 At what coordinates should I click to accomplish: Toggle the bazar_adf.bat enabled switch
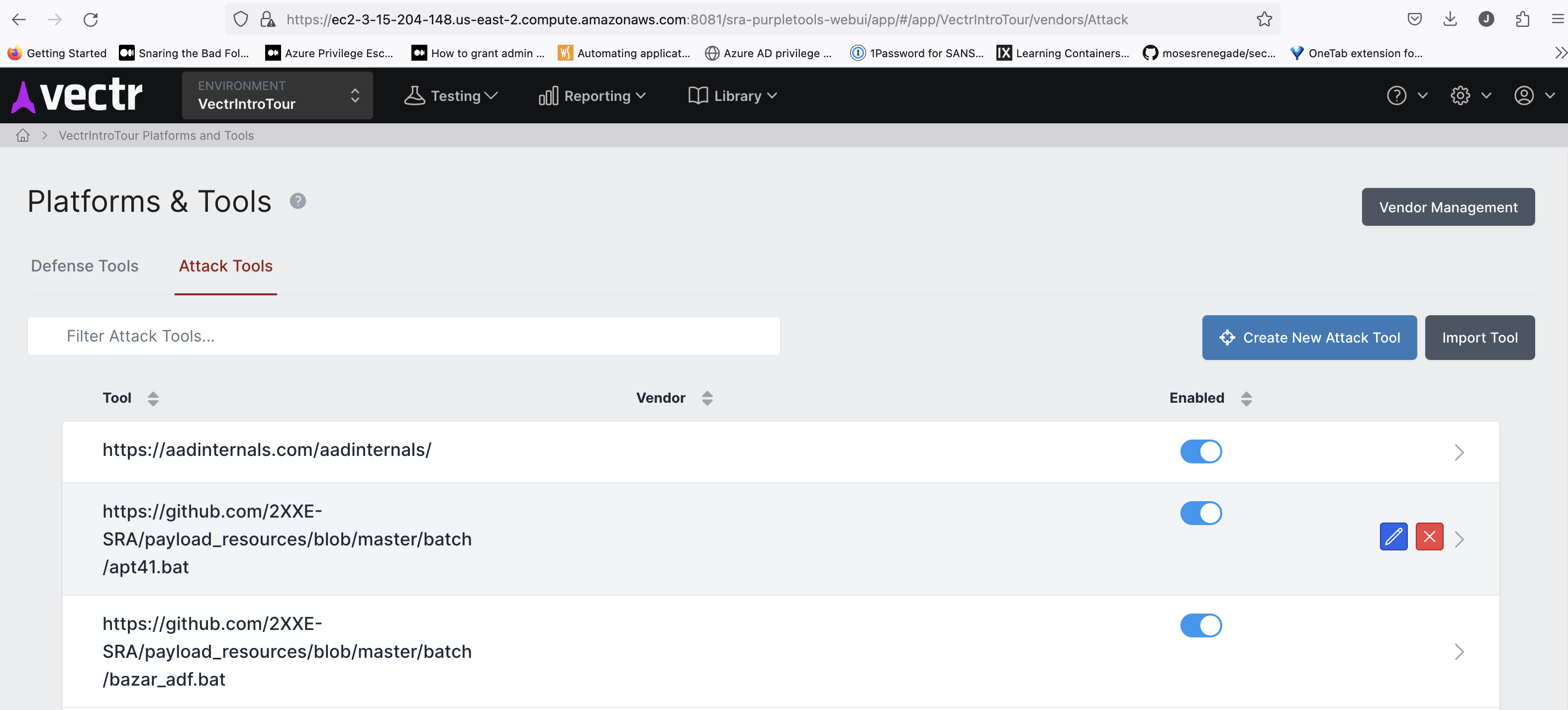(x=1200, y=625)
